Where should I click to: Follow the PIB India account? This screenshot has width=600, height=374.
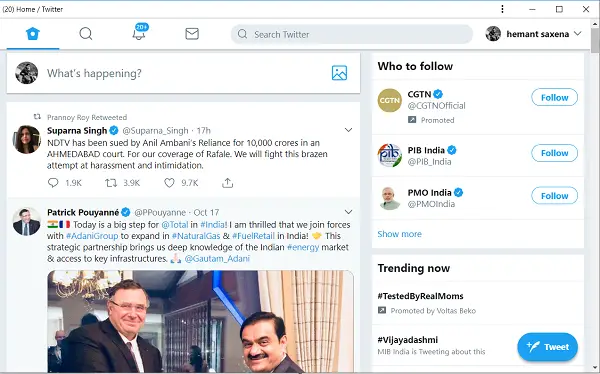(x=554, y=153)
